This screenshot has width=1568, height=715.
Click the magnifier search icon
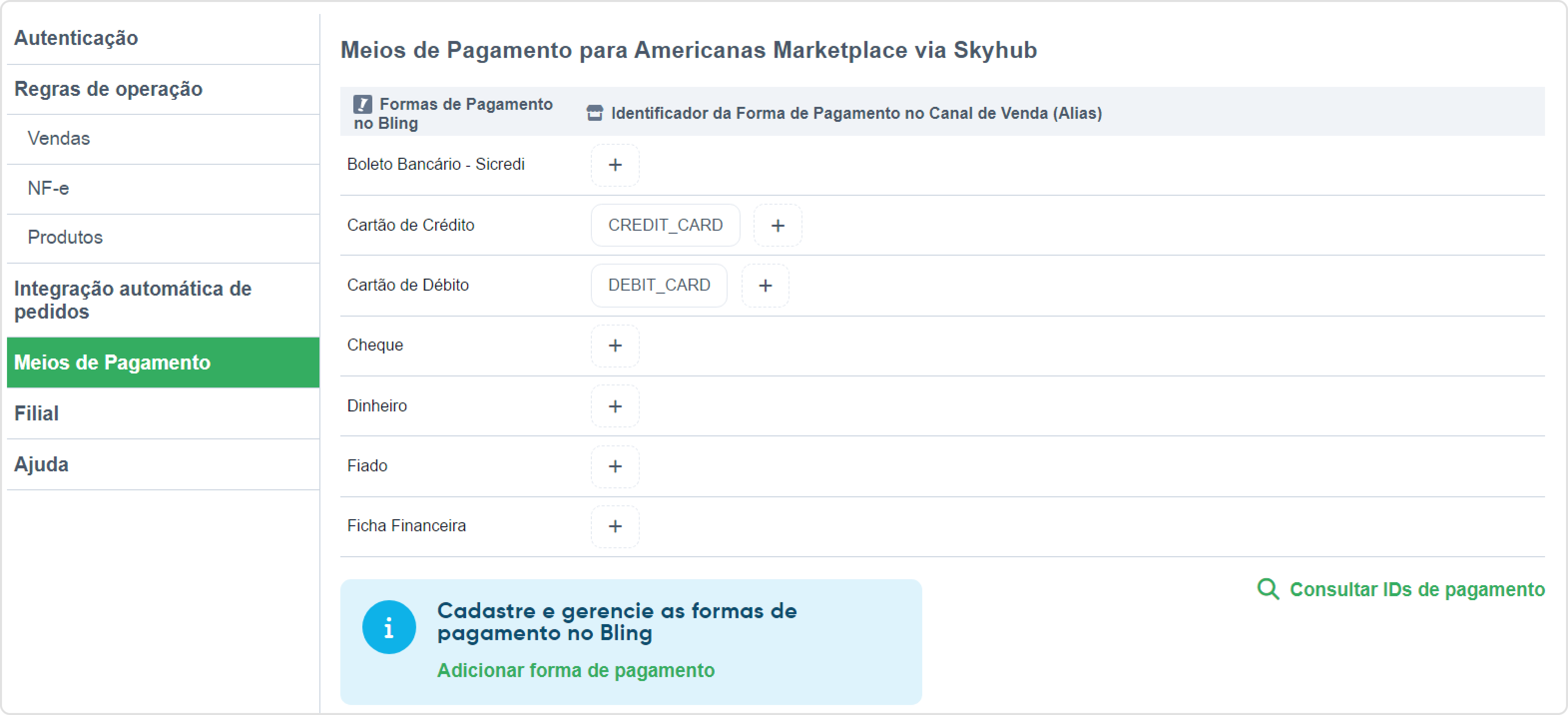pyautogui.click(x=1268, y=589)
